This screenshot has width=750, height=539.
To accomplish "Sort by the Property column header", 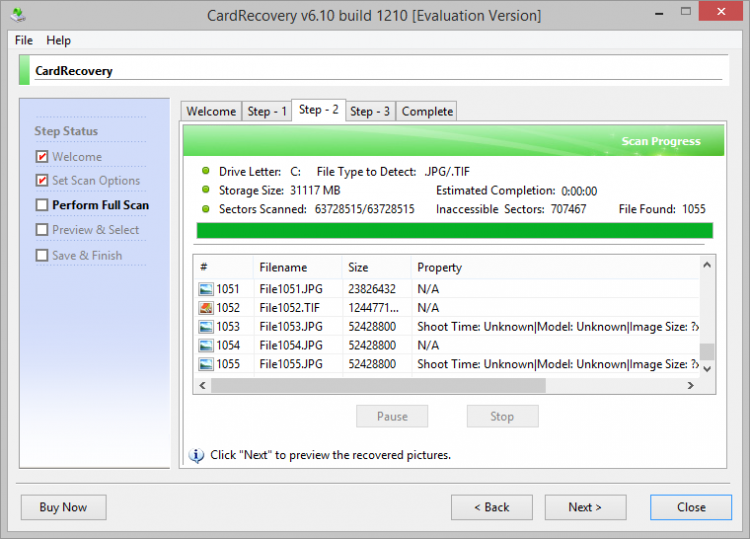I will click(555, 267).
